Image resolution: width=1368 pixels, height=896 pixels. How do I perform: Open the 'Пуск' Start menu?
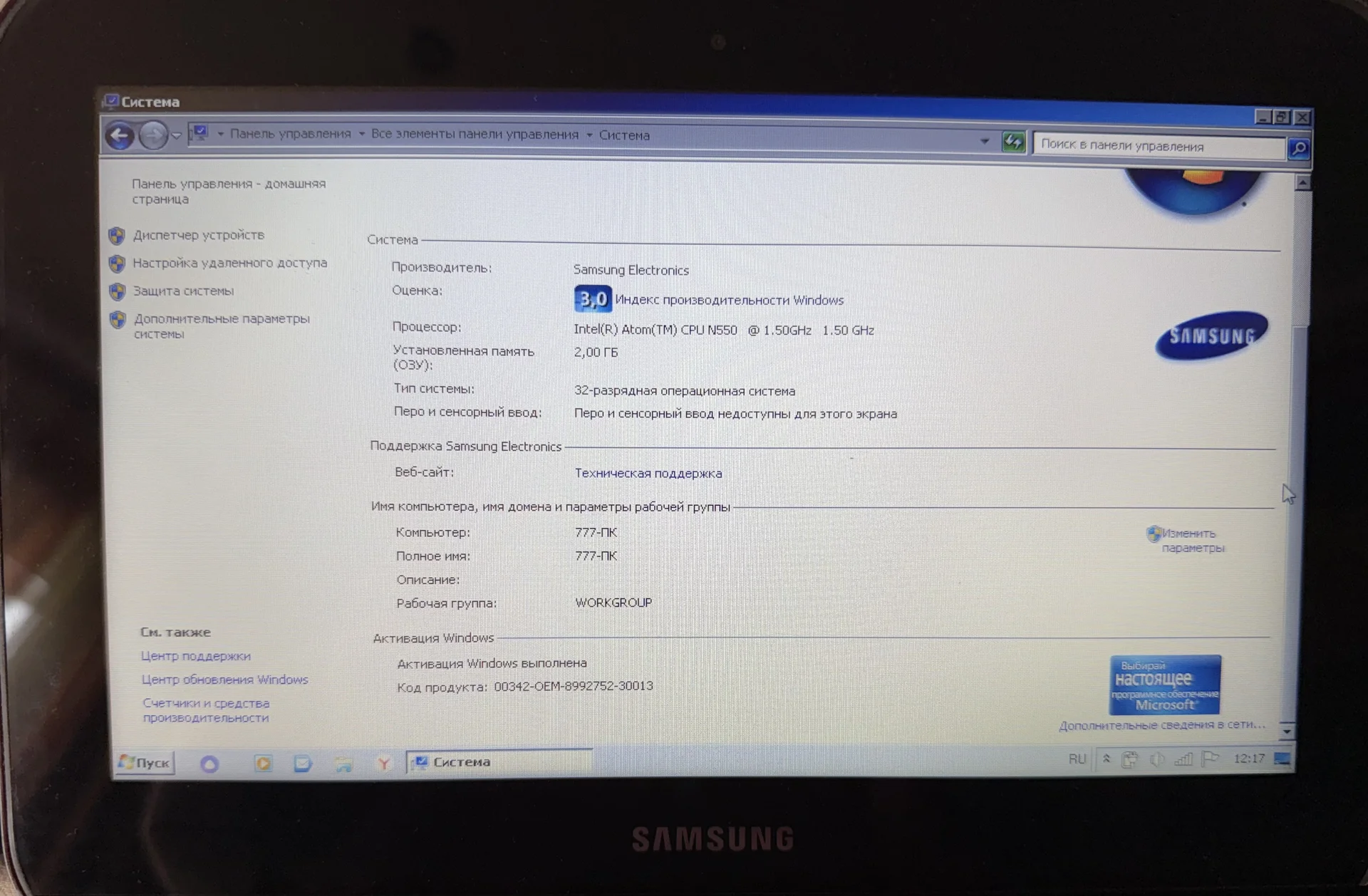point(145,763)
